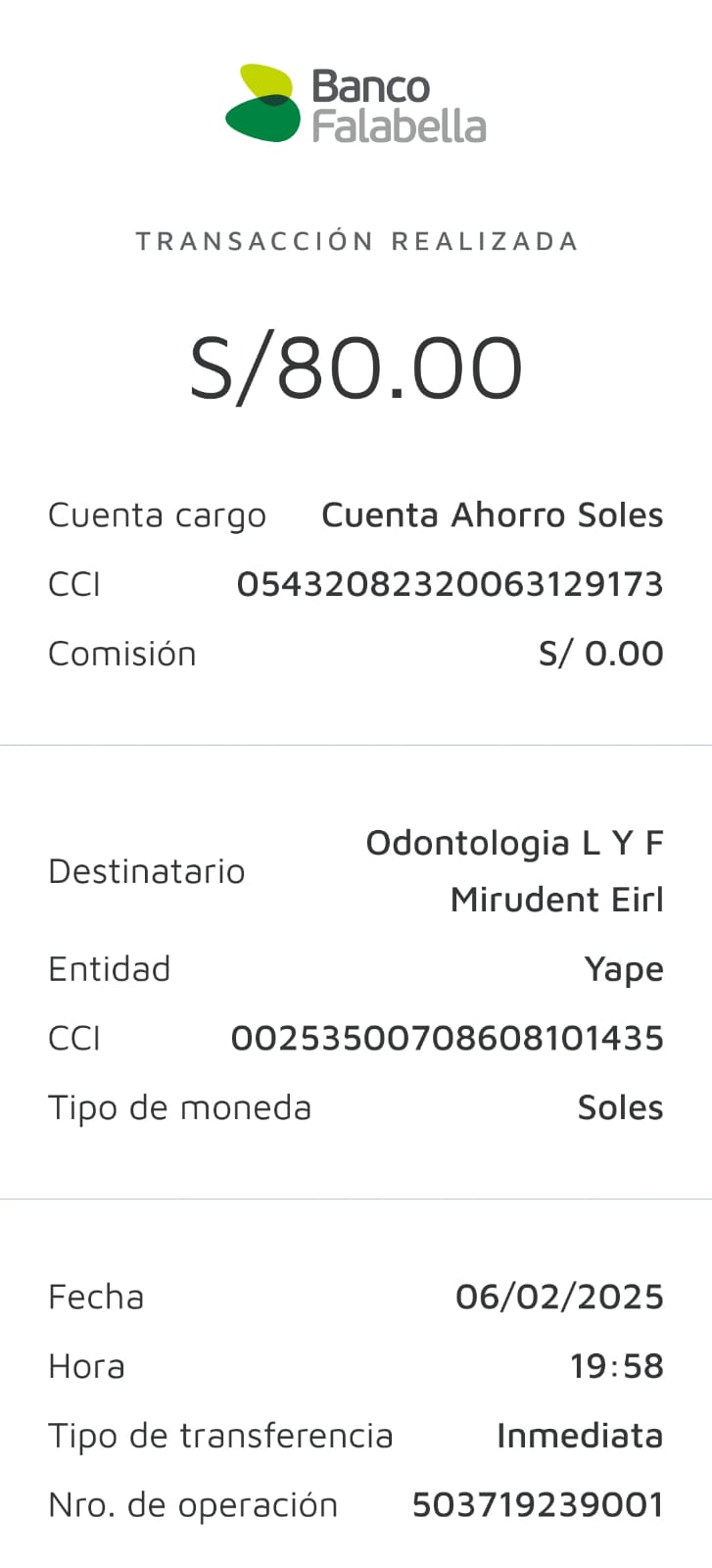Click the Tipo de moneda label

tap(179, 1107)
